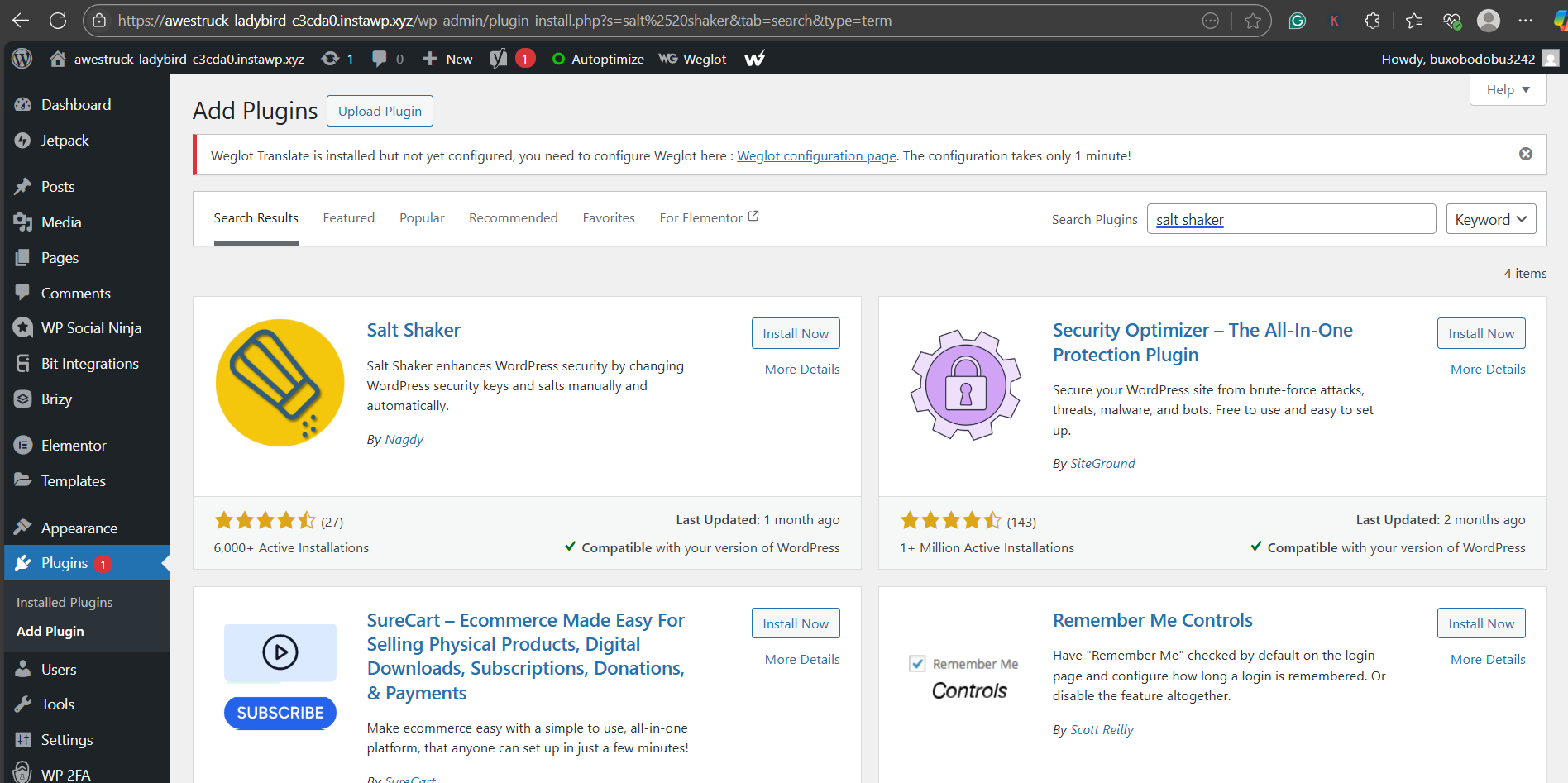Reload the page with refresh icon

pos(57,21)
